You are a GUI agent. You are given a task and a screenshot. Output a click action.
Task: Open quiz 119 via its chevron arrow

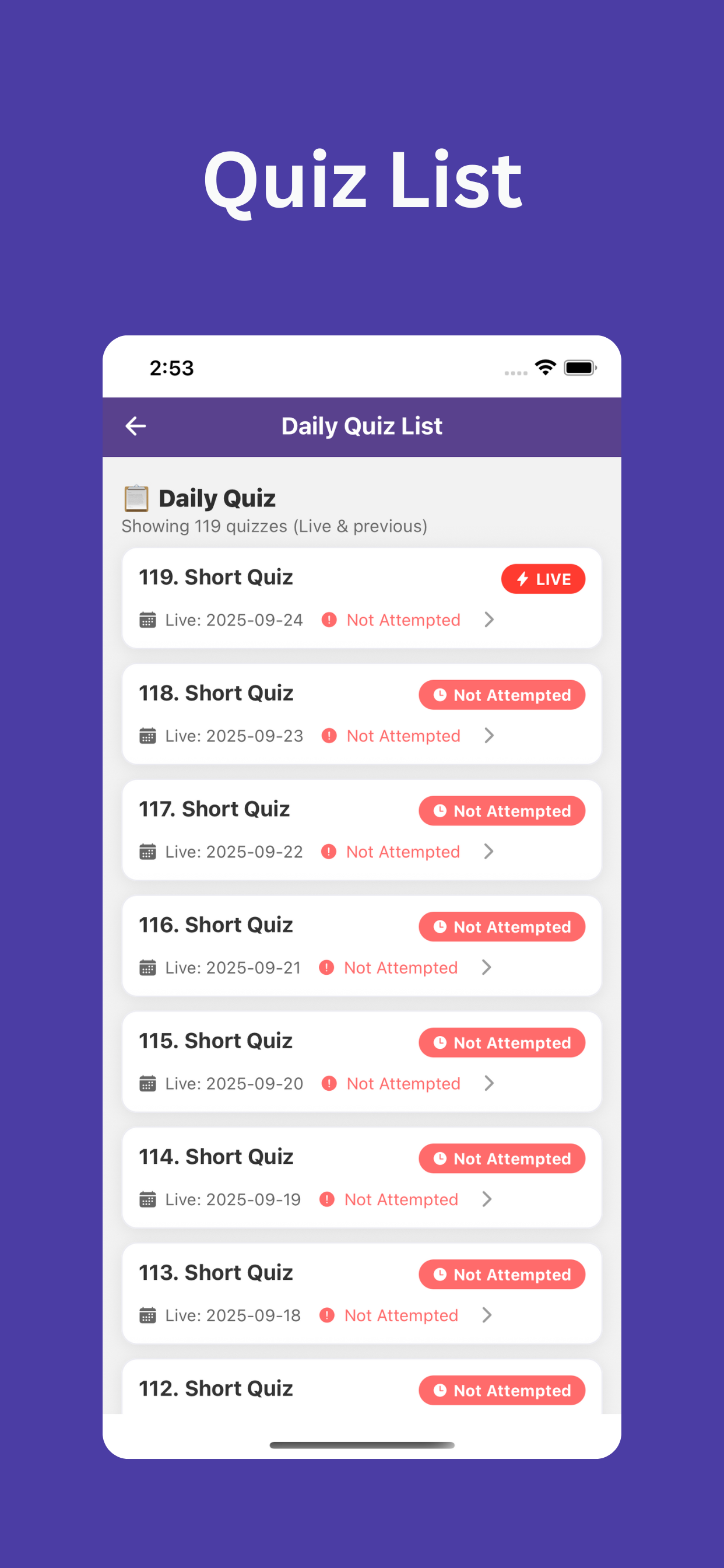[x=489, y=619]
